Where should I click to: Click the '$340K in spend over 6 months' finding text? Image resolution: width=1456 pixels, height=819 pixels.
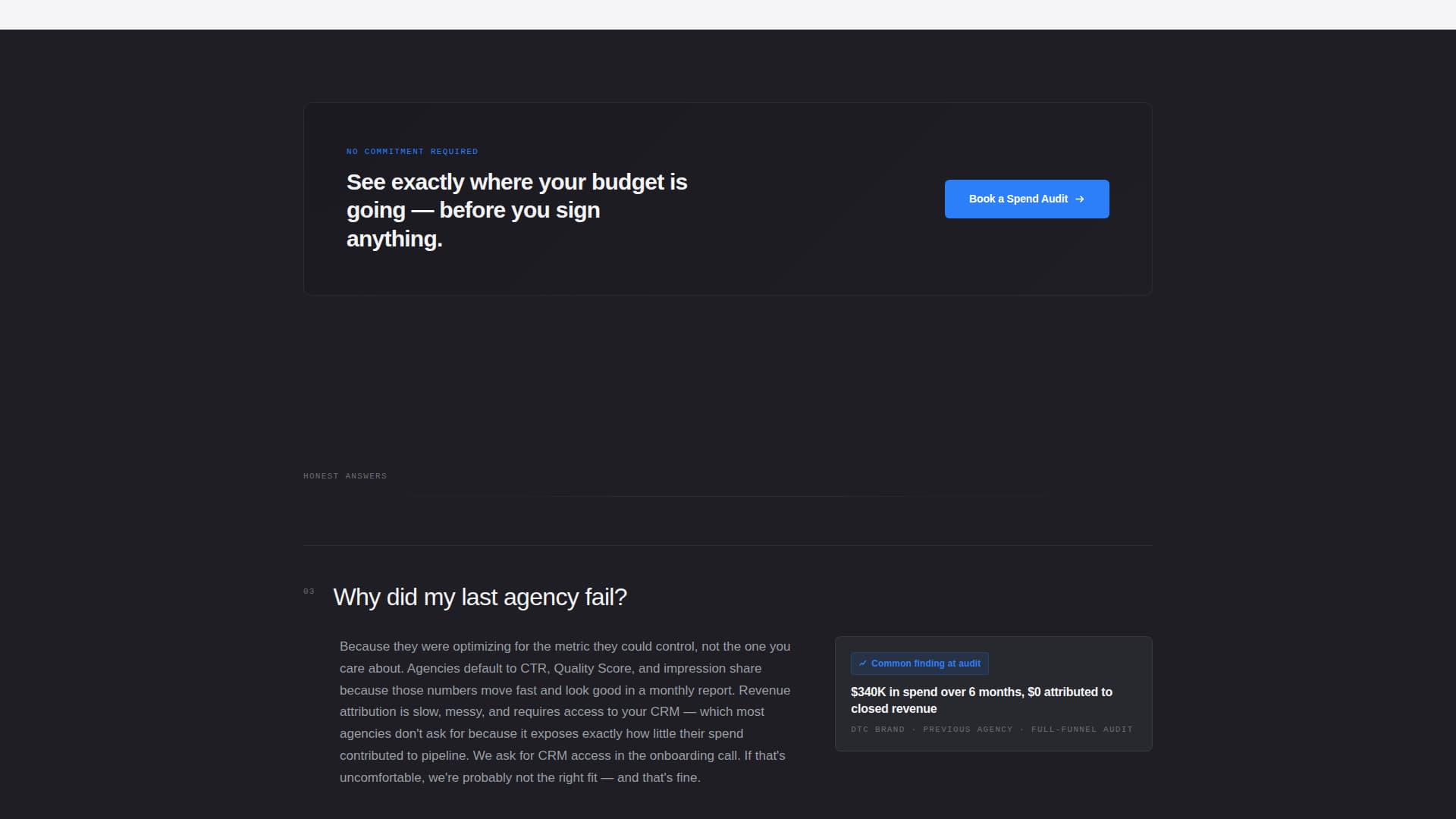981,700
